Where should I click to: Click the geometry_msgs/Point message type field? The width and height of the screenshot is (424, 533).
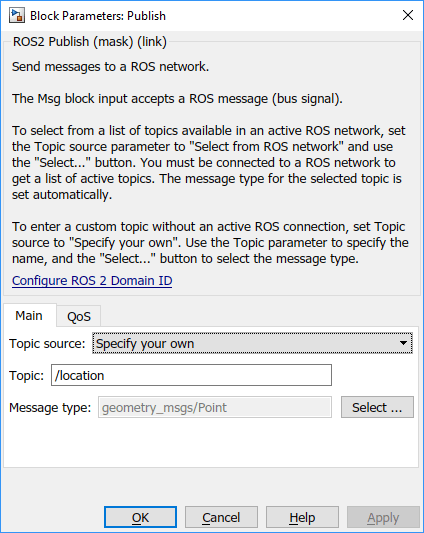pos(215,407)
